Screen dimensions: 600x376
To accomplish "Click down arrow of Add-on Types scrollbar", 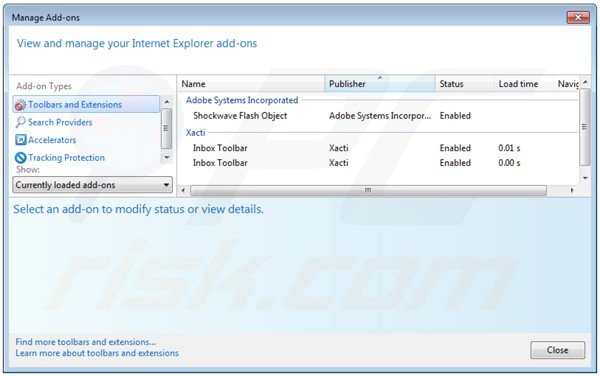I will coord(166,157).
